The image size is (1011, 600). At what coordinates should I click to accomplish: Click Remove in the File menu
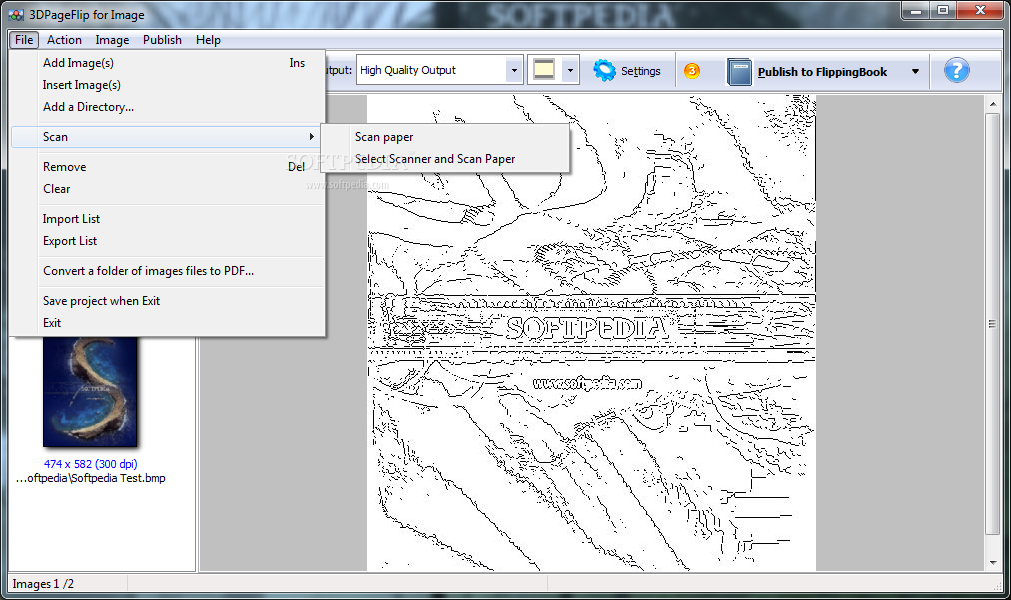coord(168,167)
